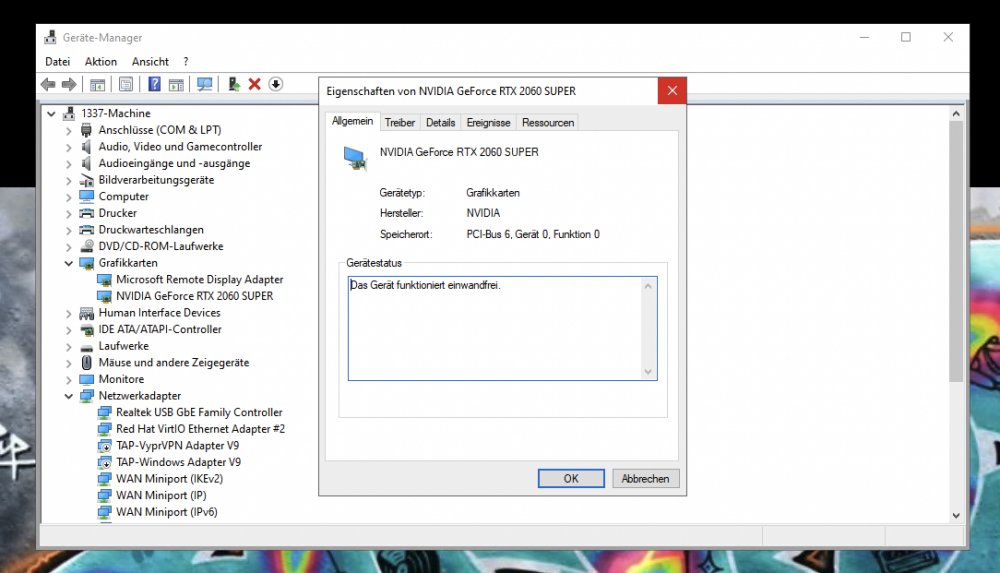The image size is (1000, 573).
Task: Open the Ansicht menu
Action: pos(151,61)
